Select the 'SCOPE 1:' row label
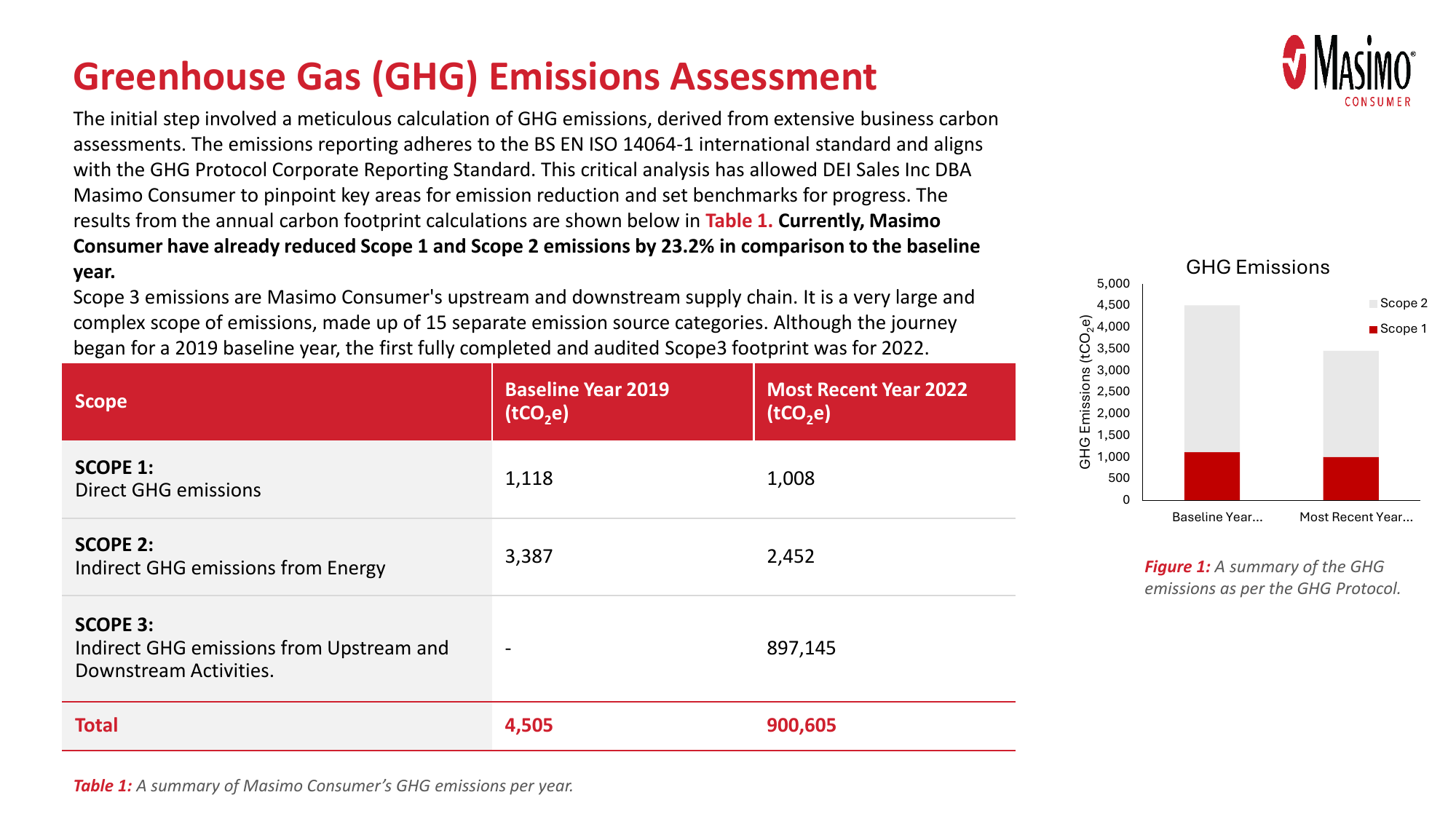The height and width of the screenshot is (819, 1456). point(114,467)
